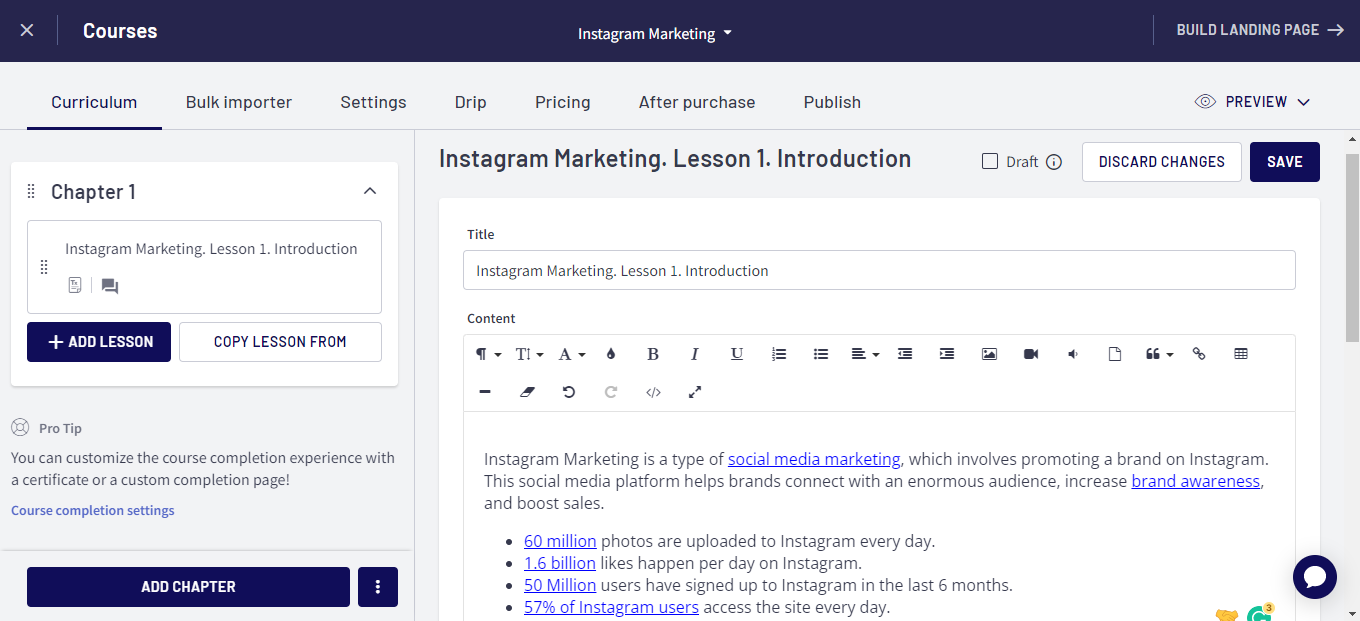Viewport: 1360px width, 621px height.
Task: Apply italic formatting in content editor
Action: pos(695,354)
